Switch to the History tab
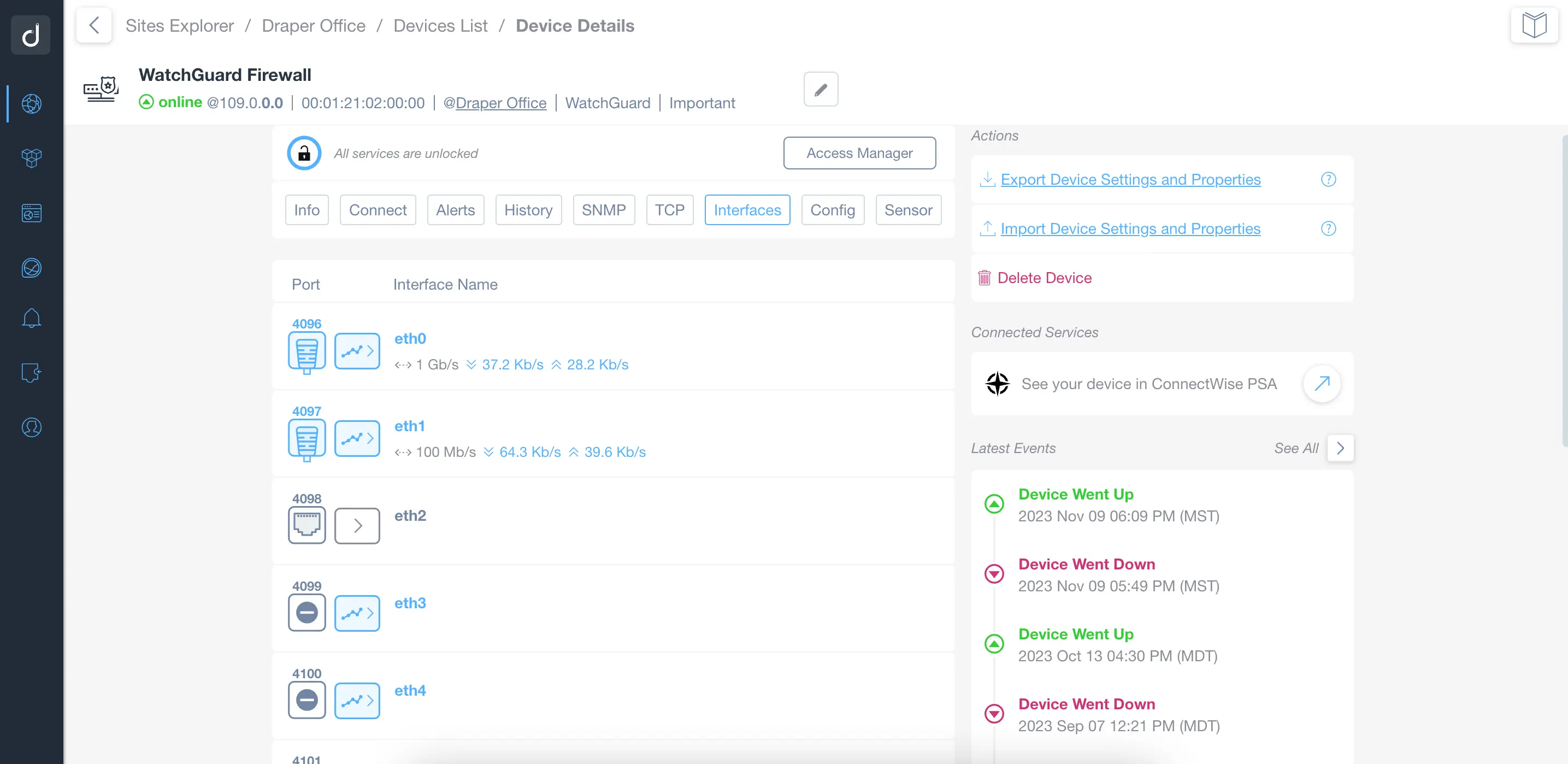Image resolution: width=1568 pixels, height=764 pixels. (528, 210)
